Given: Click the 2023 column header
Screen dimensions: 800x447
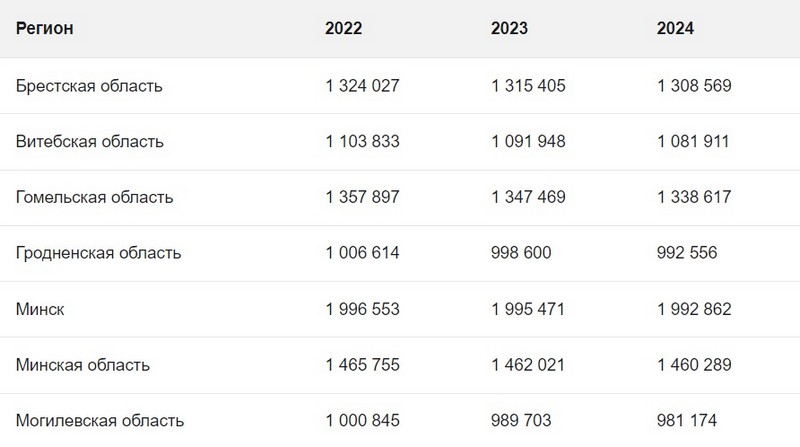Looking at the screenshot, I should (x=509, y=29).
